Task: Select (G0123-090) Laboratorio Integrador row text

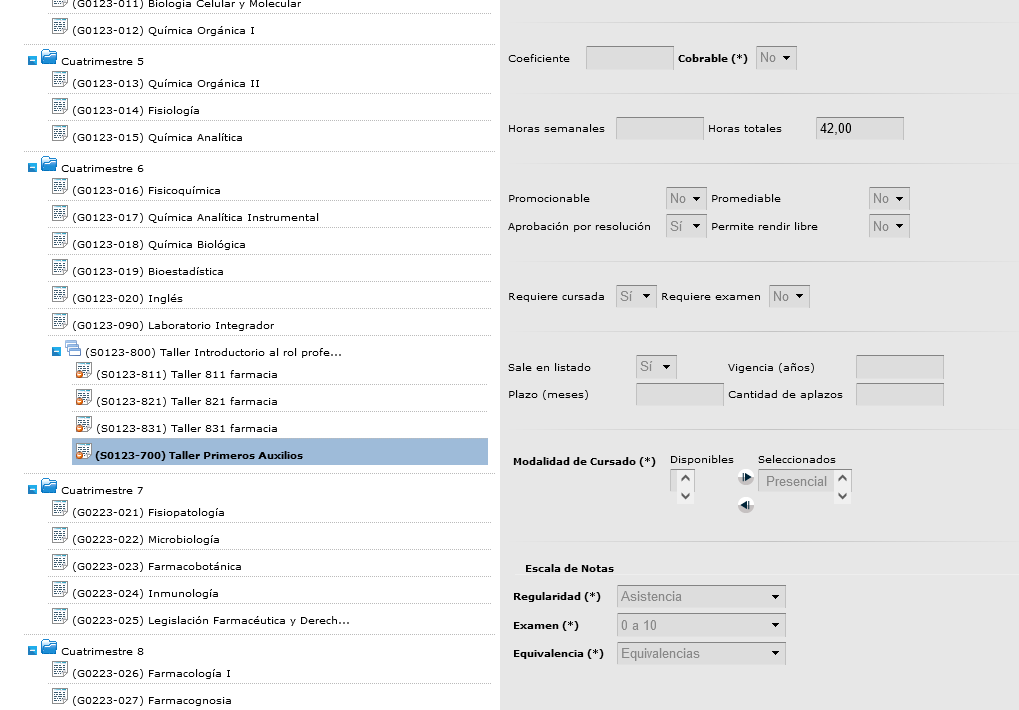Action: coord(173,325)
